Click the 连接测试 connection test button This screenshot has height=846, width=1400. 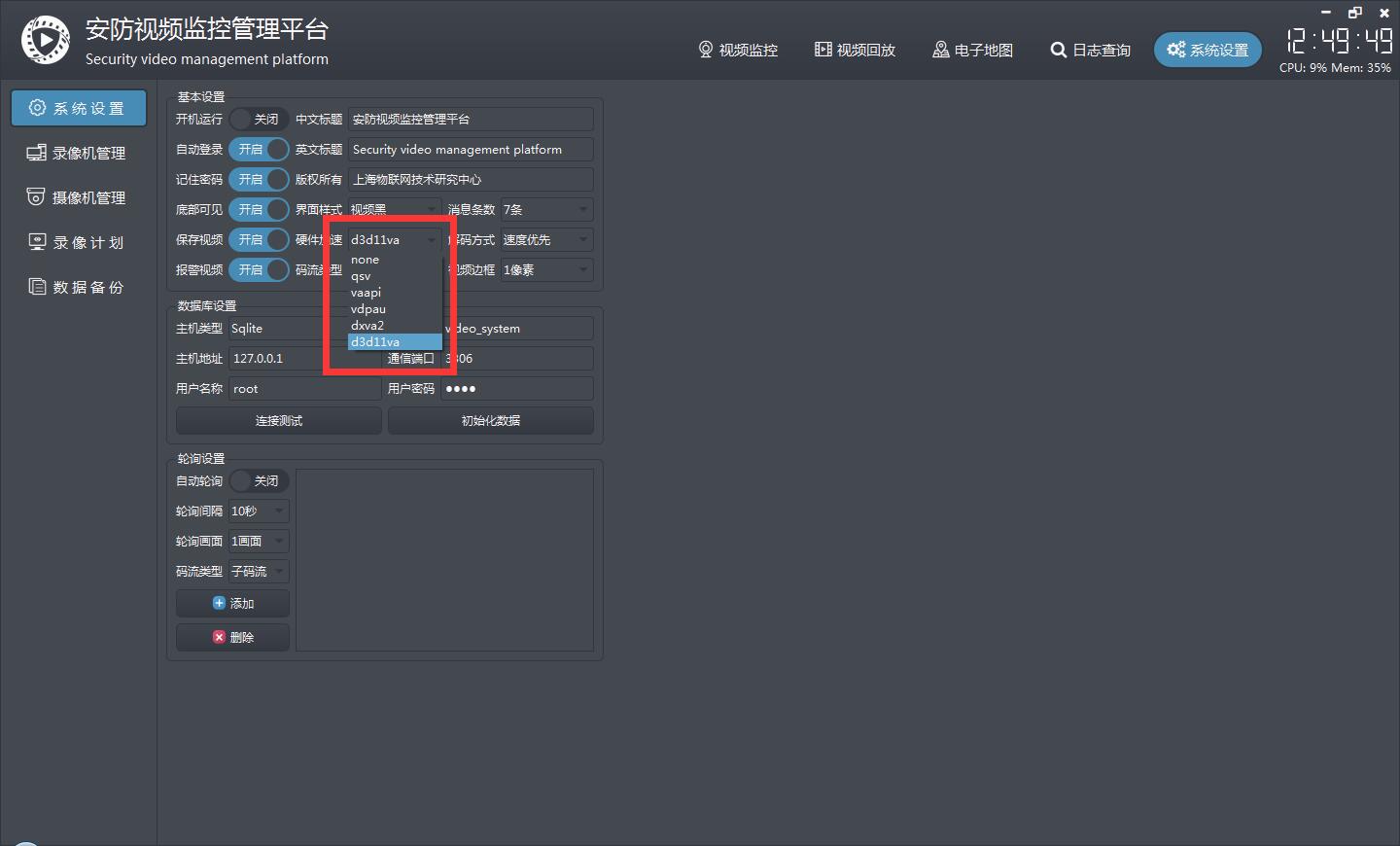278,421
